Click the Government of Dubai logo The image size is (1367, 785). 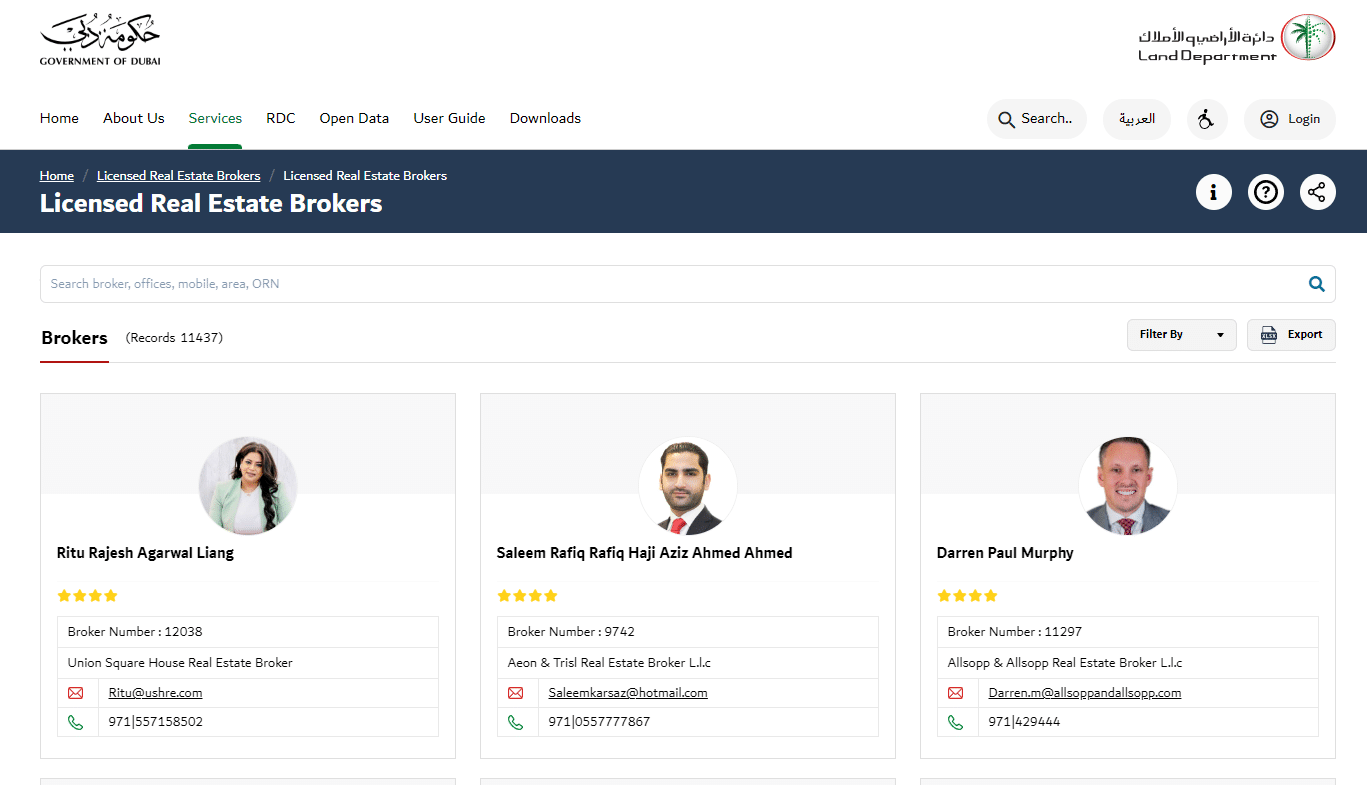point(99,38)
